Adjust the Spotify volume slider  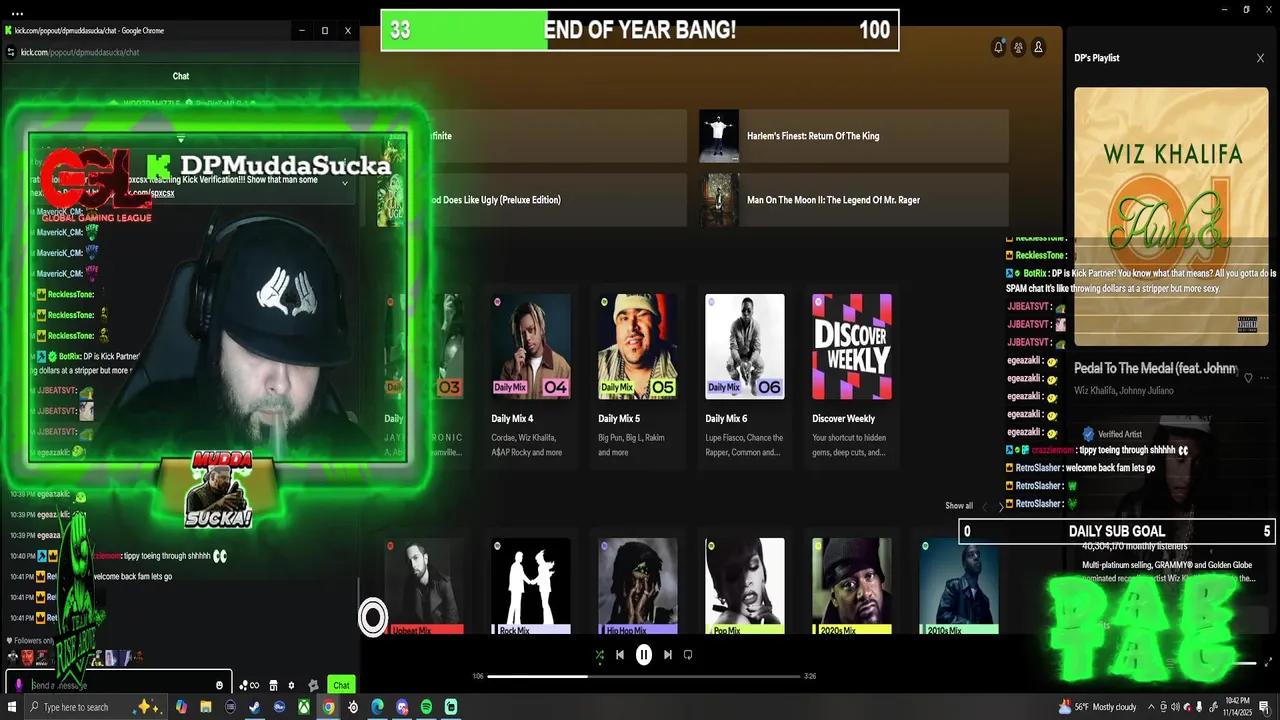(1243, 662)
